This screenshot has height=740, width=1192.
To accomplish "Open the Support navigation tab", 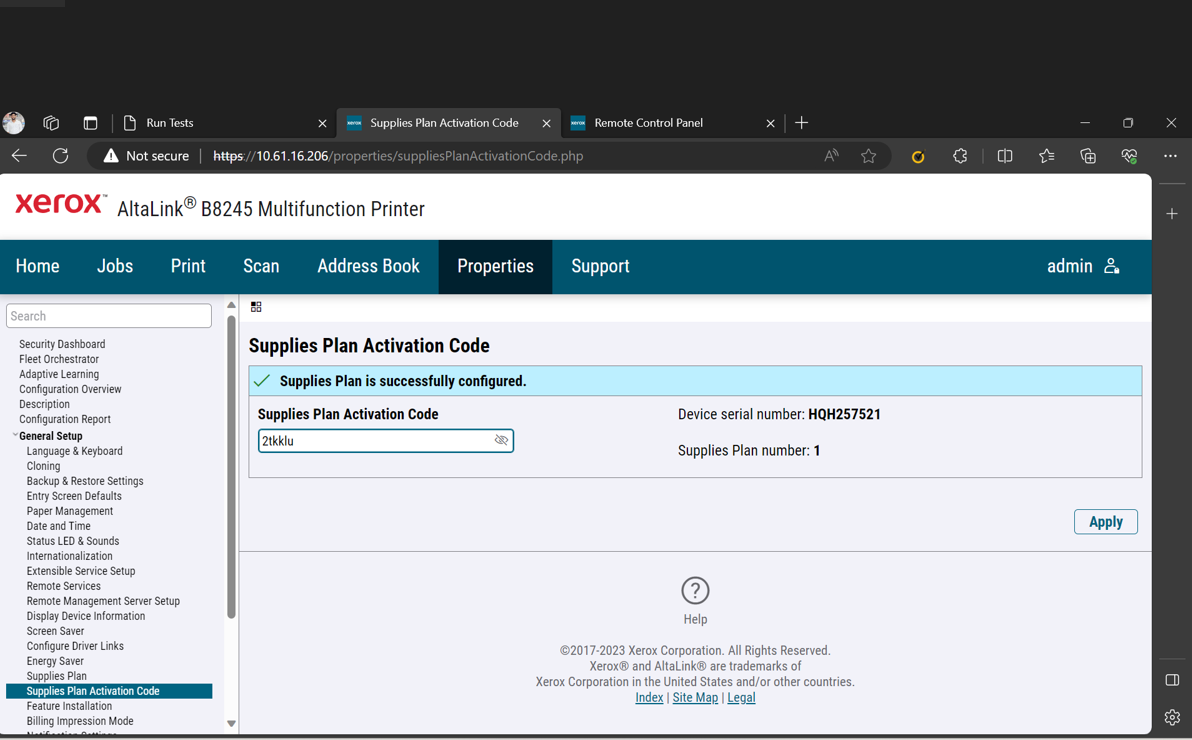I will point(600,266).
